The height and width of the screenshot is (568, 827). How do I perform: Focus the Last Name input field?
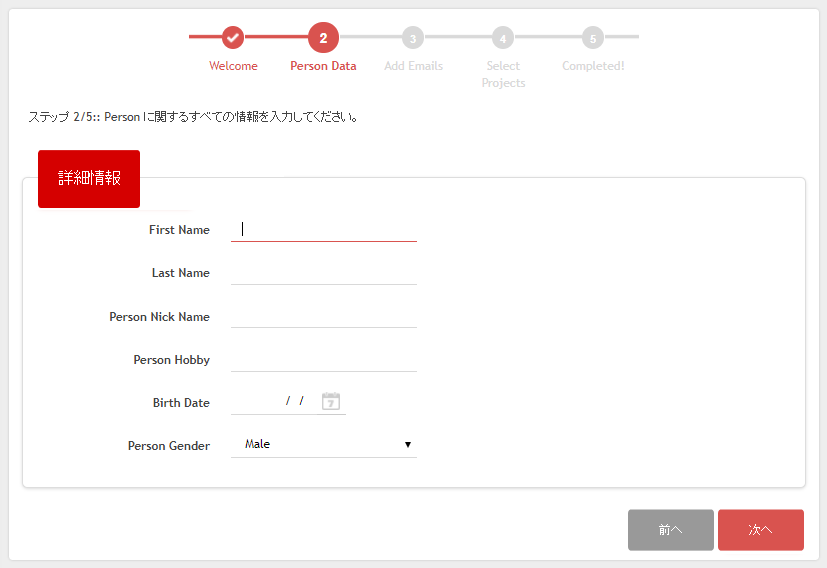(x=324, y=273)
